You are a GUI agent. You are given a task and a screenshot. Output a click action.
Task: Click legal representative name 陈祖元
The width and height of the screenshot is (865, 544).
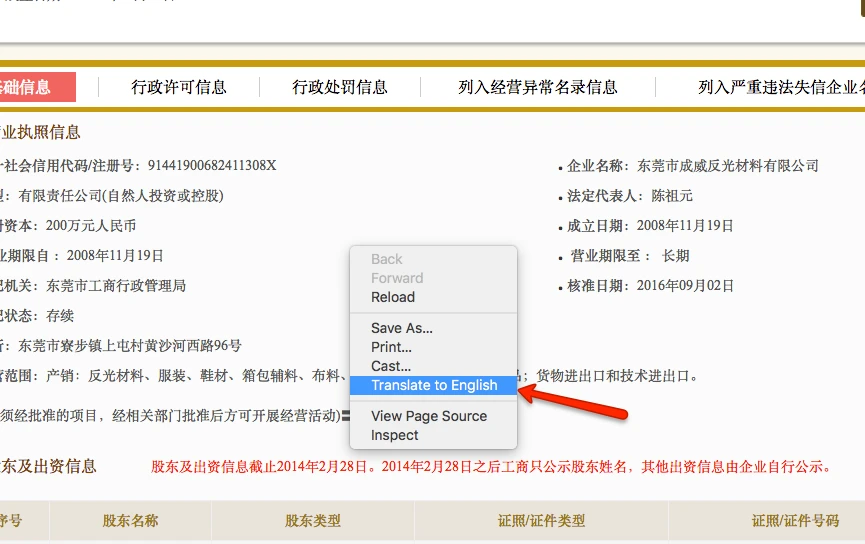click(x=671, y=196)
